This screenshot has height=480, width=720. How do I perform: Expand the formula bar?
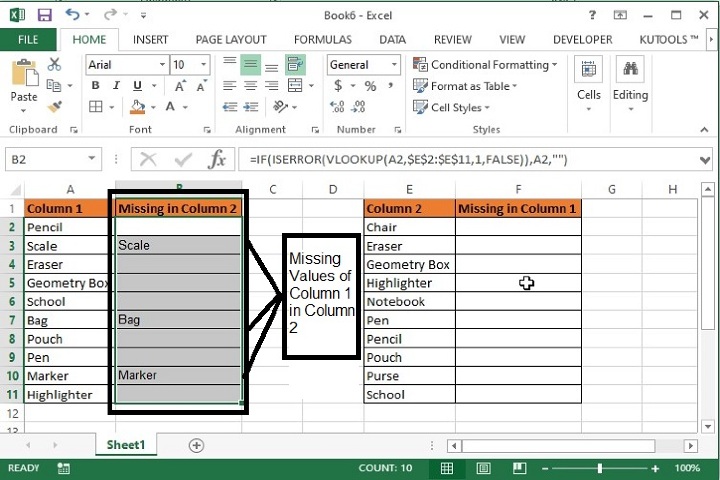click(x=705, y=160)
